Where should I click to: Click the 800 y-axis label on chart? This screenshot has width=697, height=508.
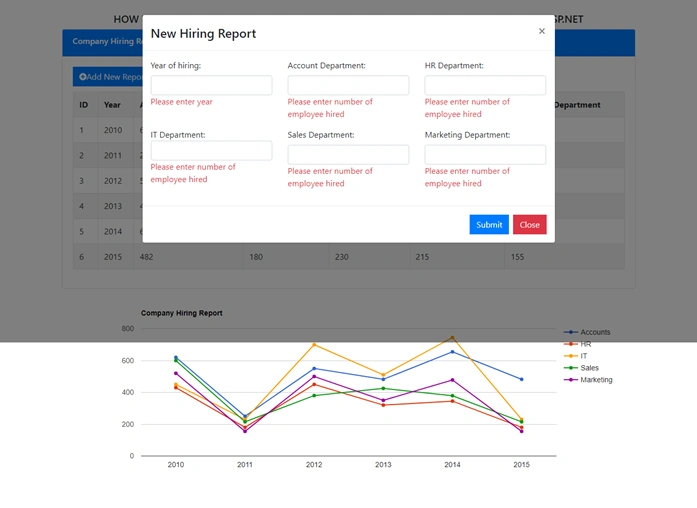(x=128, y=328)
